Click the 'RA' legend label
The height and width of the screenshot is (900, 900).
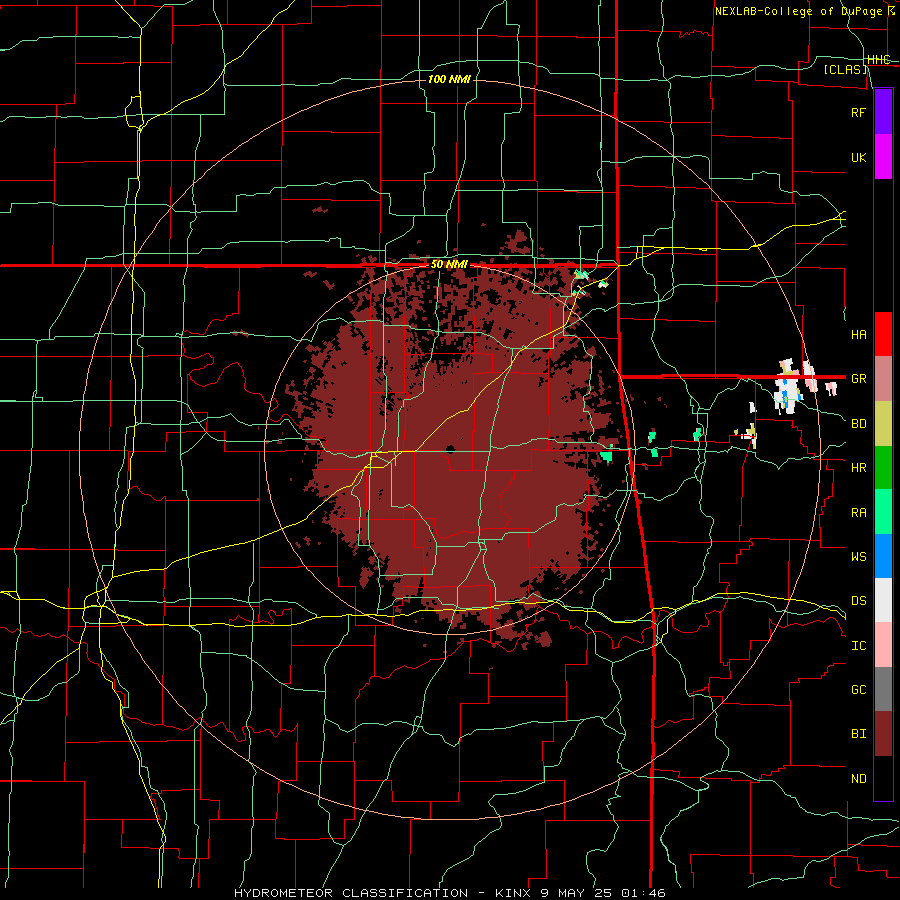tap(858, 513)
